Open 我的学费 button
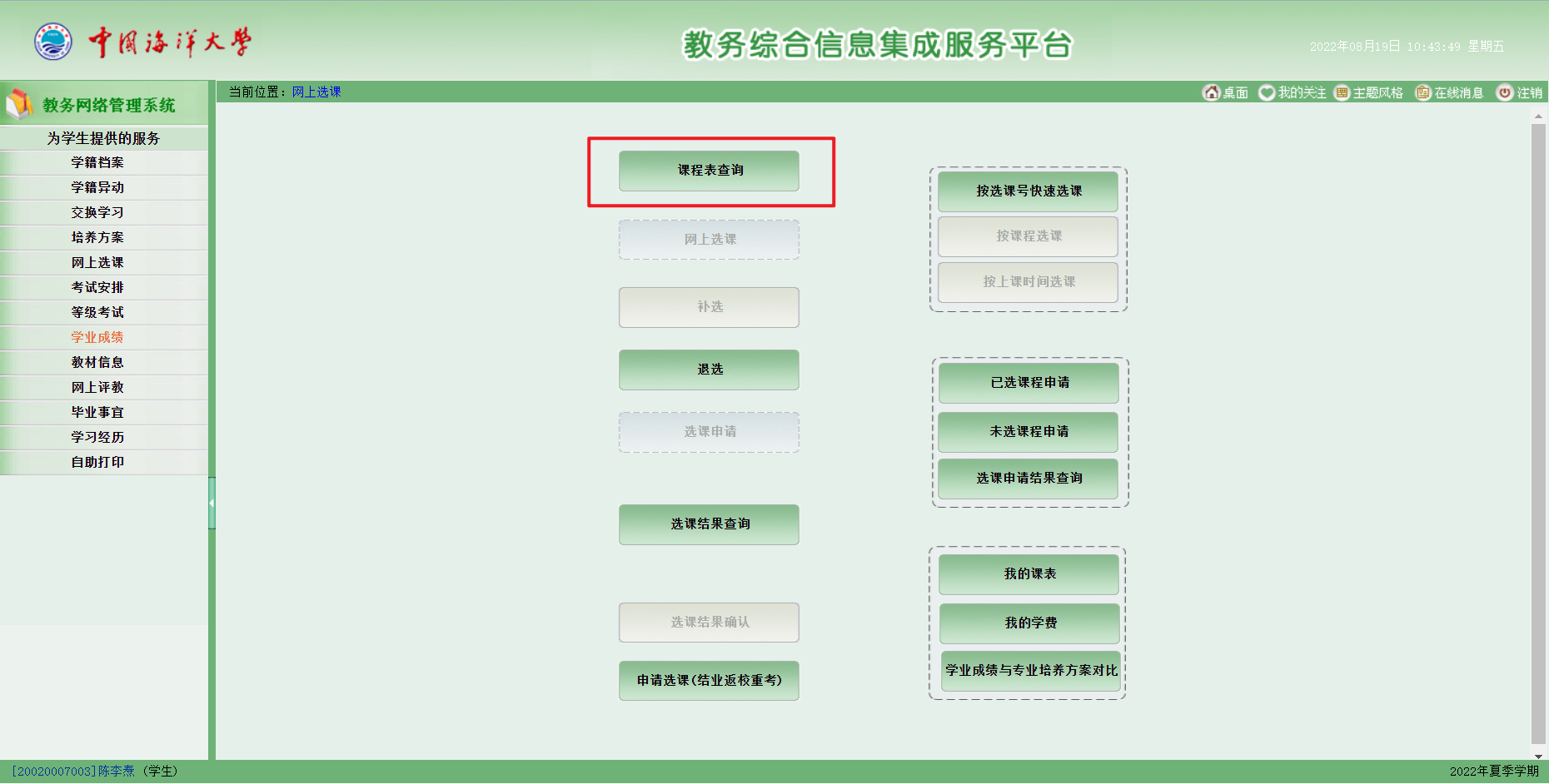The height and width of the screenshot is (784, 1549). (1029, 623)
